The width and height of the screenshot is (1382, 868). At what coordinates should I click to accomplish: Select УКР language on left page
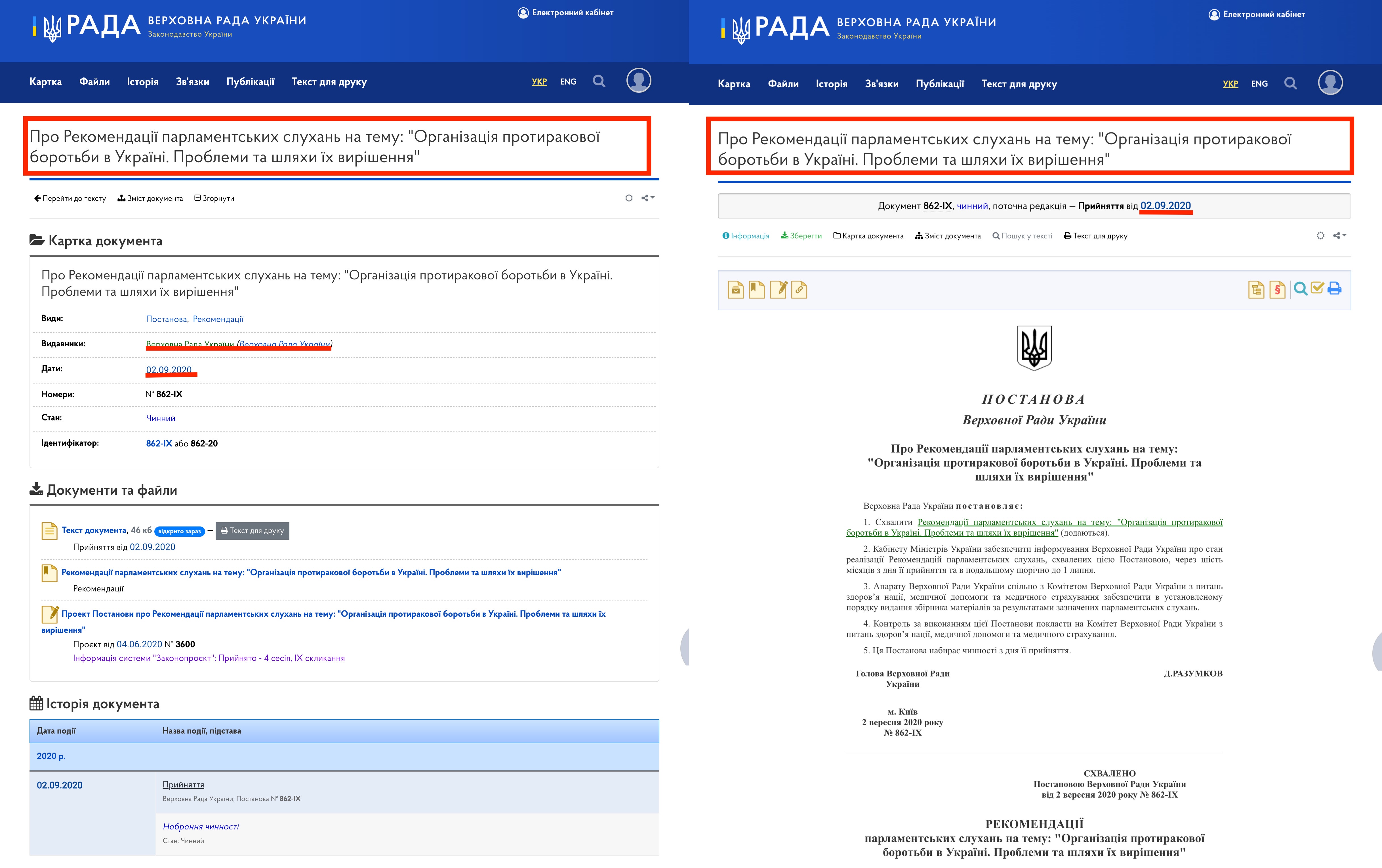point(539,81)
